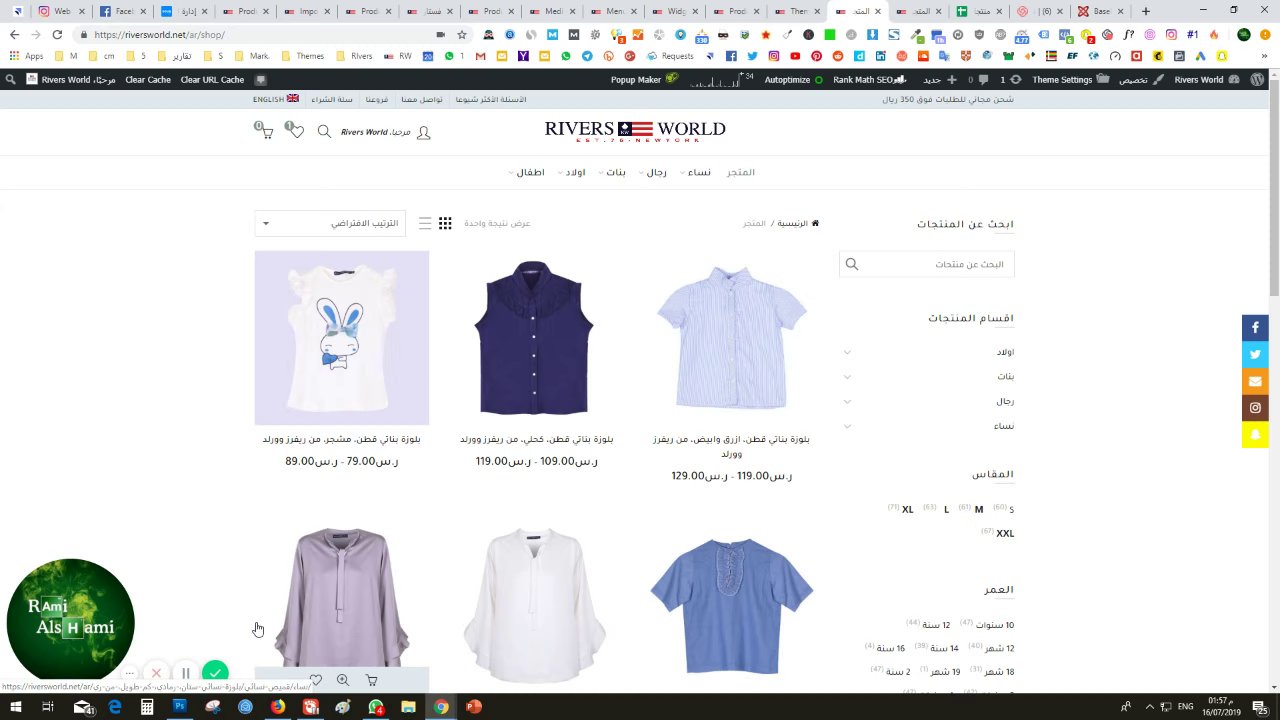Switch to list view layout icon
The image size is (1280, 720).
point(425,223)
